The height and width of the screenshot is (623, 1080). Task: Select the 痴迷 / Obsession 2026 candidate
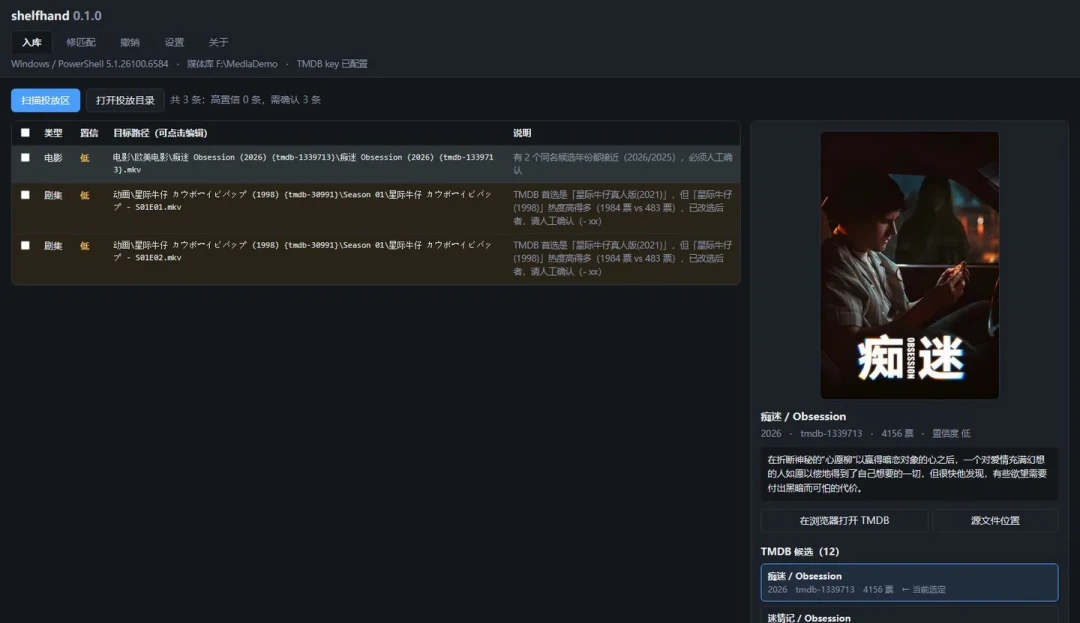[x=909, y=582]
